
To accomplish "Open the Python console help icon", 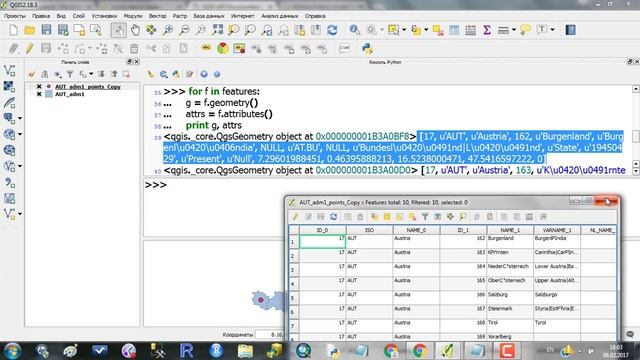I will click(x=217, y=74).
